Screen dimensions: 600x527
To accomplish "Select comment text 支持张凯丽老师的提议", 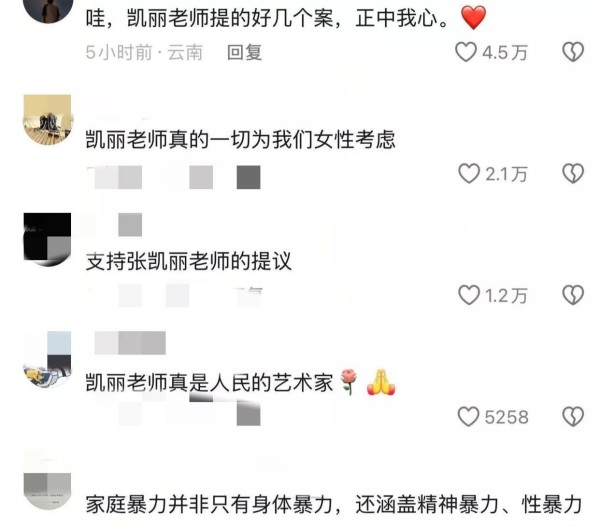I will tap(189, 261).
